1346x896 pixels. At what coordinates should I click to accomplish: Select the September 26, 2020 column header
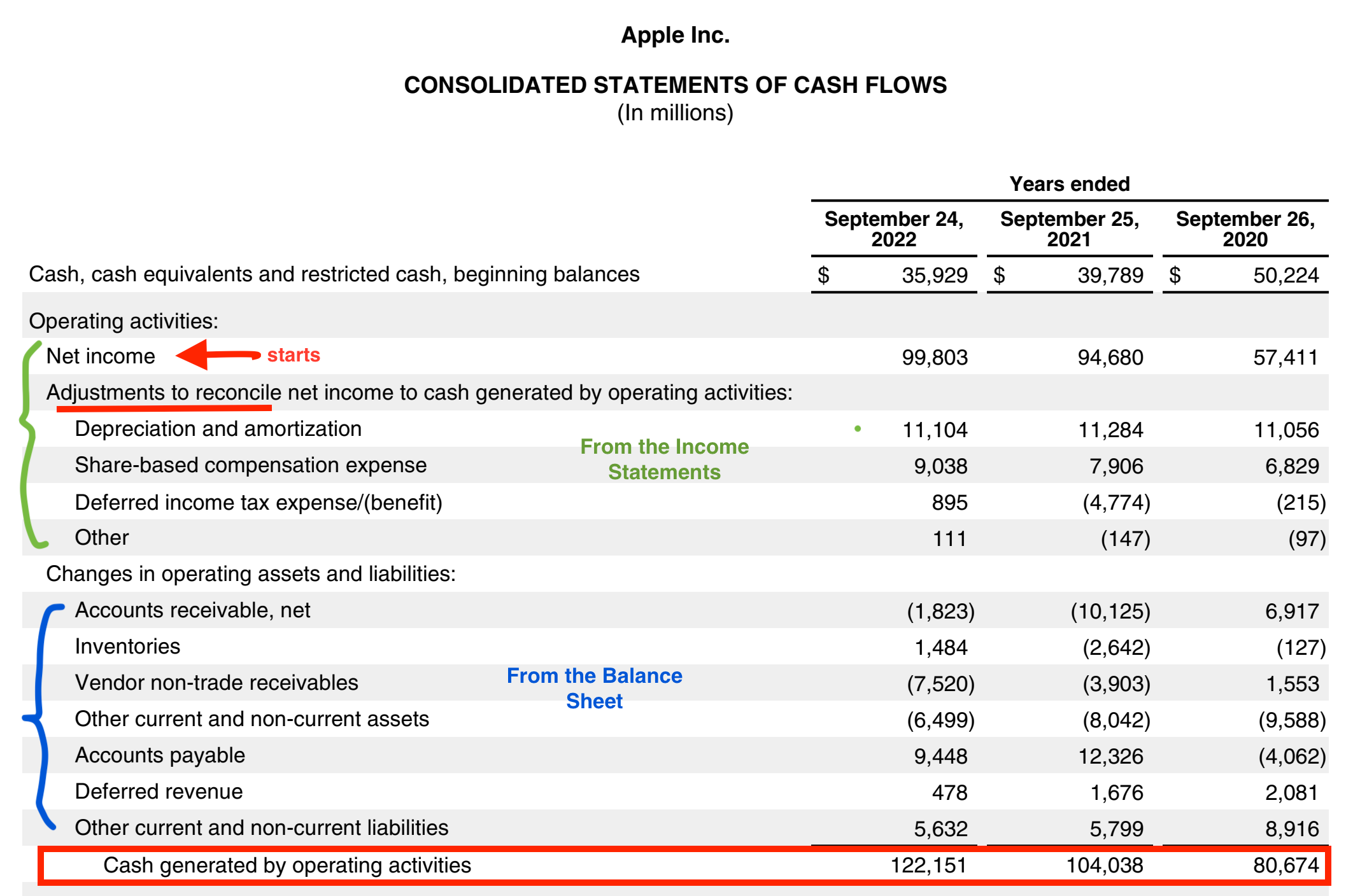point(1245,229)
